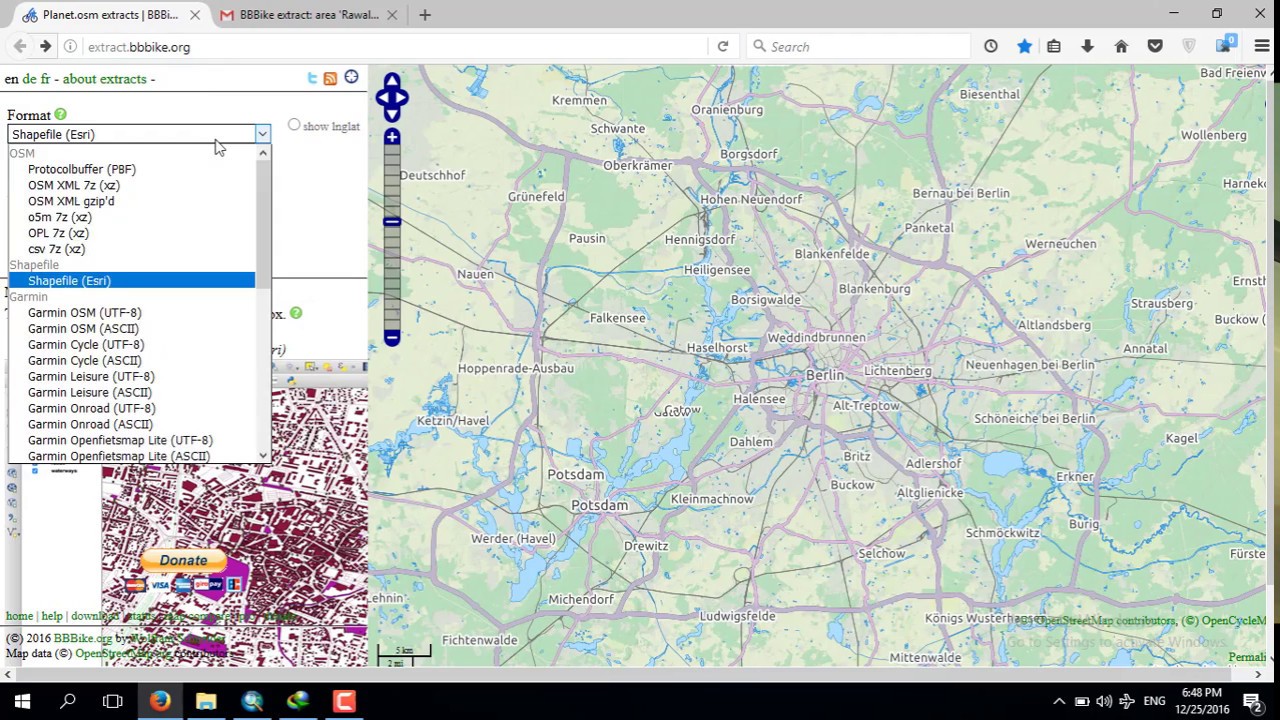Open a new browser tab
The width and height of the screenshot is (1280, 720).
(x=425, y=15)
